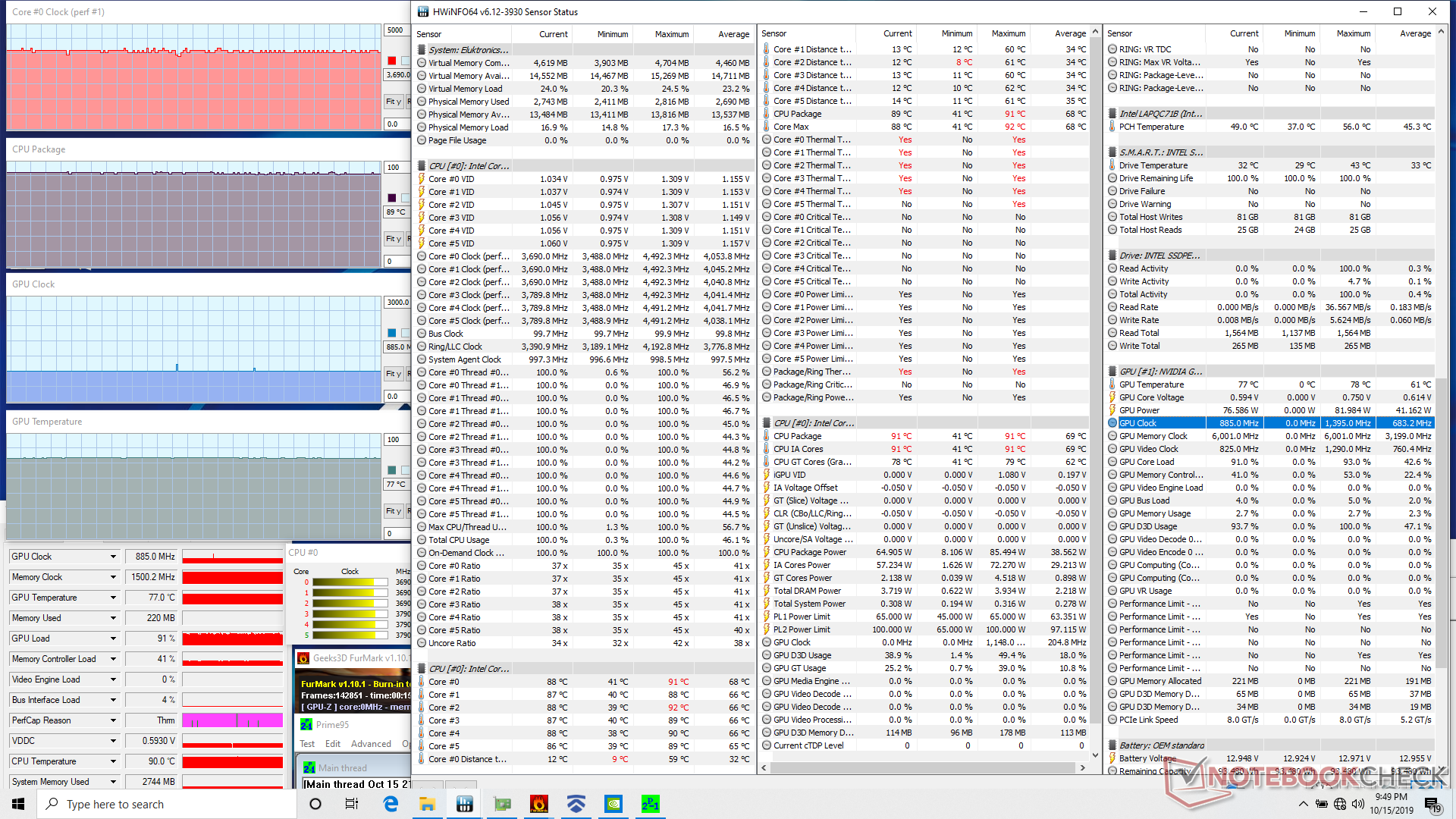The width and height of the screenshot is (1456, 819).
Task: Click the lightning icon beside CPU Package Power
Action: click(767, 552)
